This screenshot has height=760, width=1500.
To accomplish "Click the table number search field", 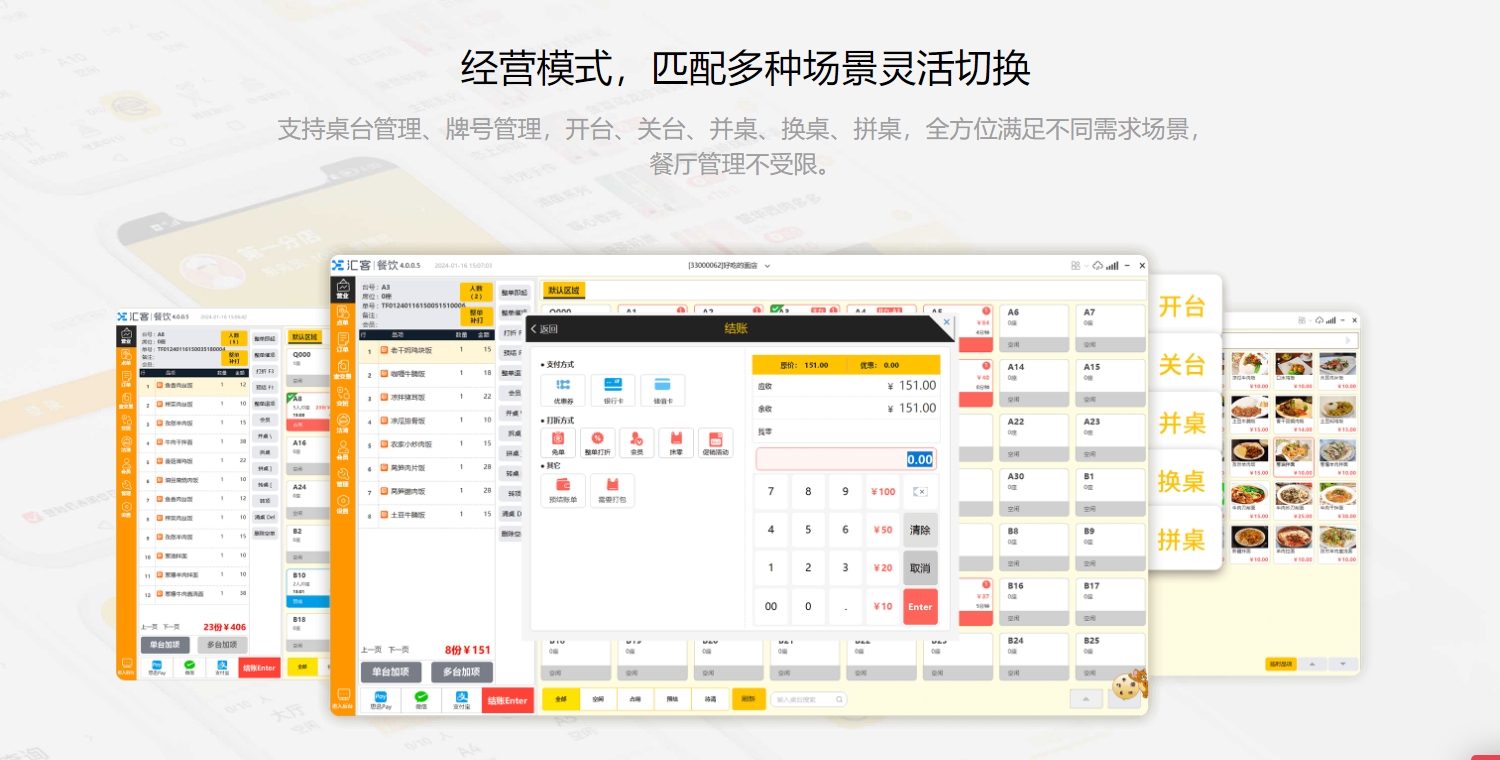I will tap(808, 699).
